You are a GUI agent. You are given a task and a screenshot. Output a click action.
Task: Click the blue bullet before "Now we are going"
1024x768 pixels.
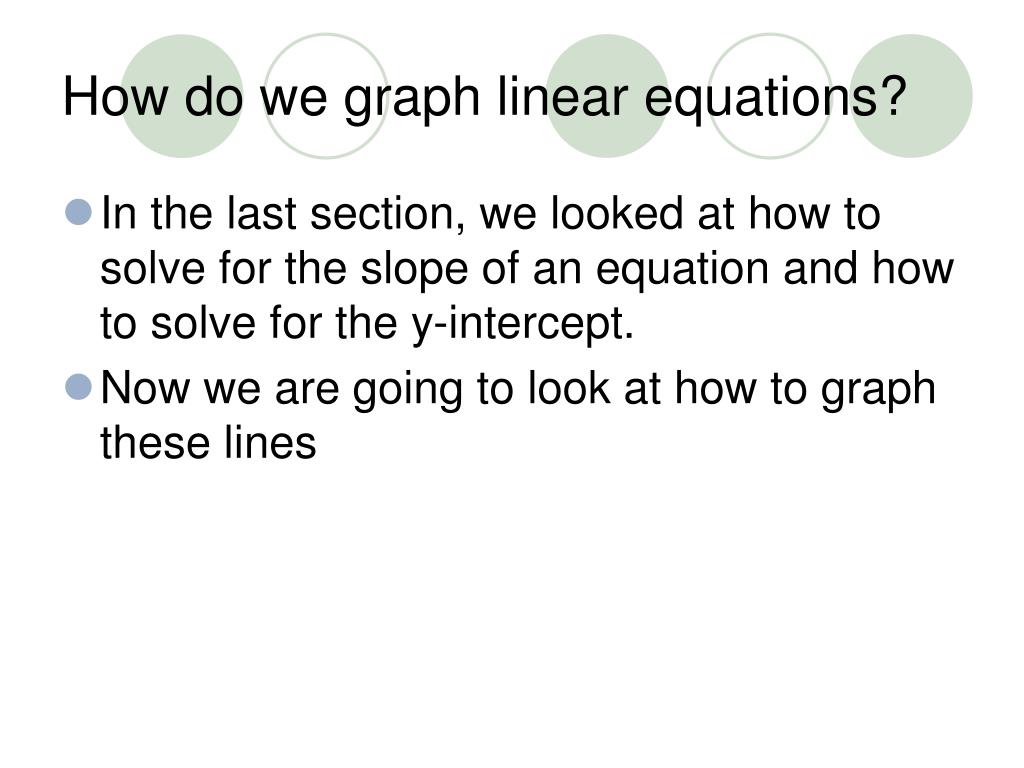(79, 387)
